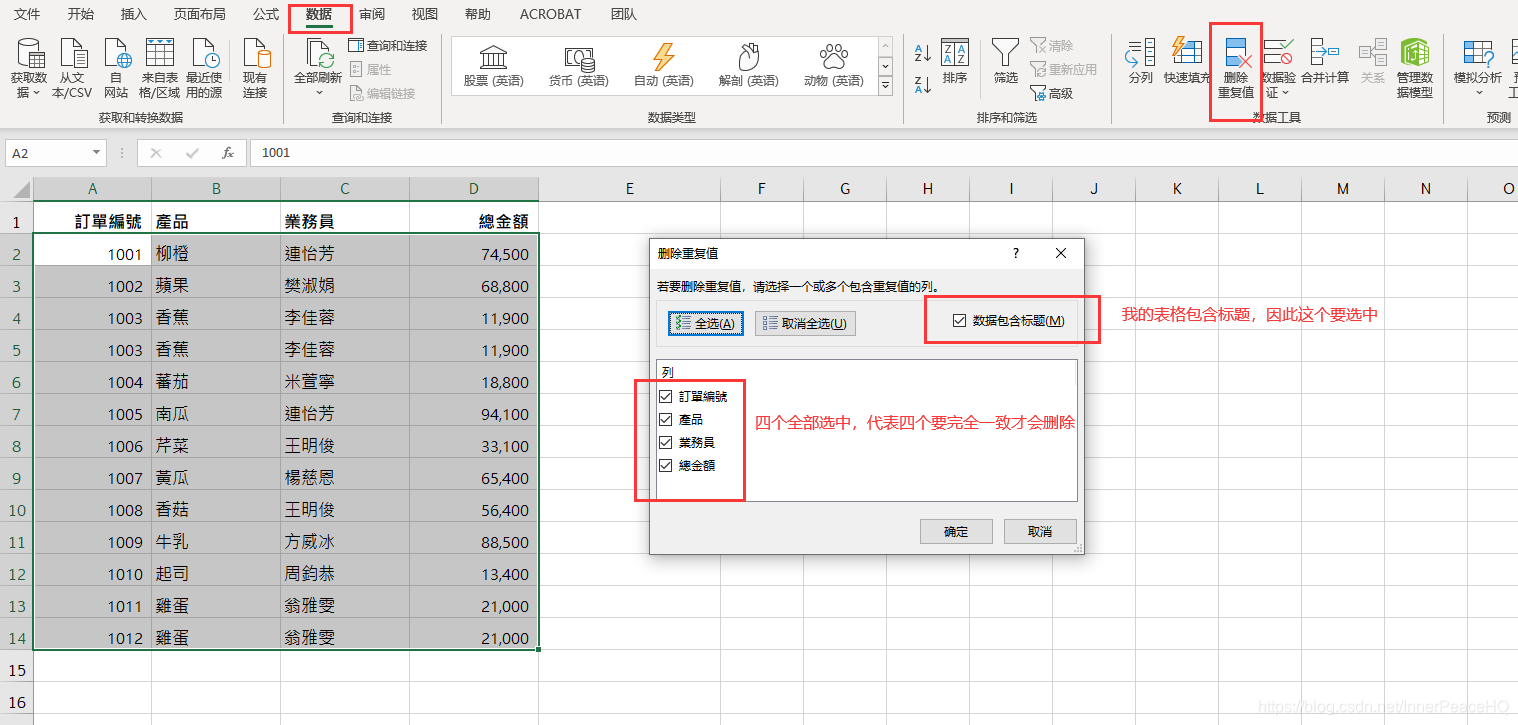Click cell with value 94,100
The height and width of the screenshot is (725, 1518).
[474, 414]
